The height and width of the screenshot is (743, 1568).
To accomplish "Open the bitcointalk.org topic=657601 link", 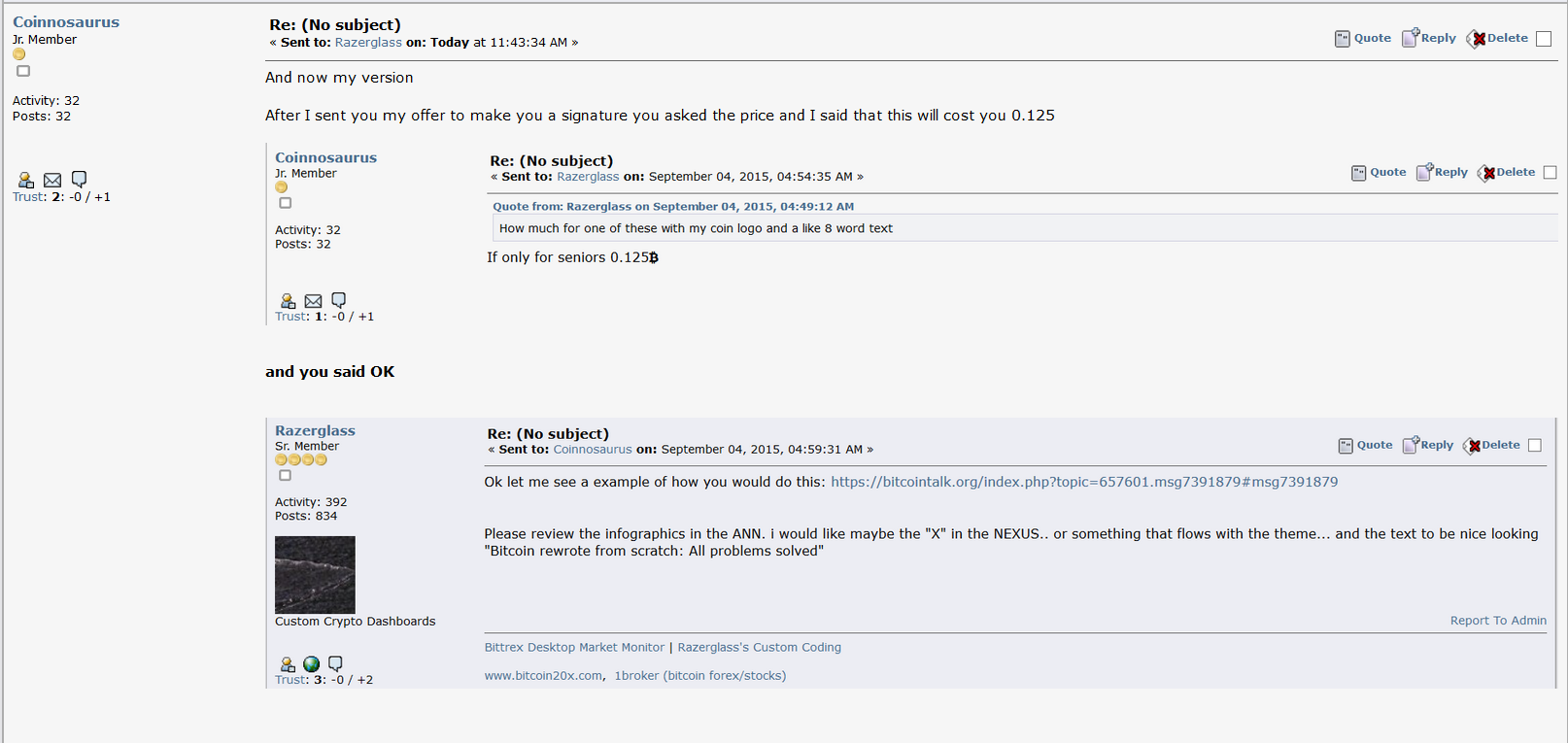I will [1084, 482].
